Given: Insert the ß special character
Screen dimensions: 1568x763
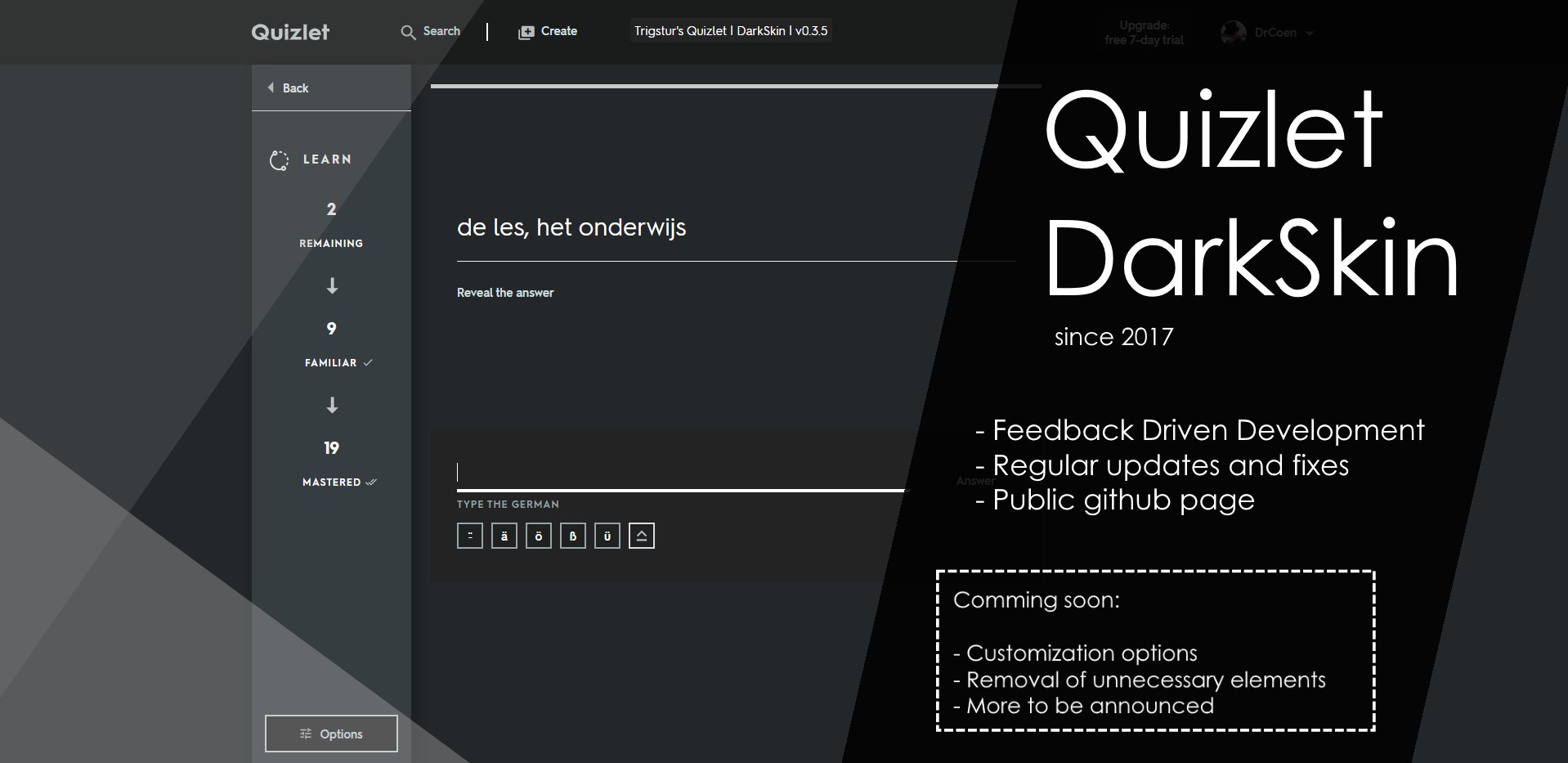Looking at the screenshot, I should point(572,536).
